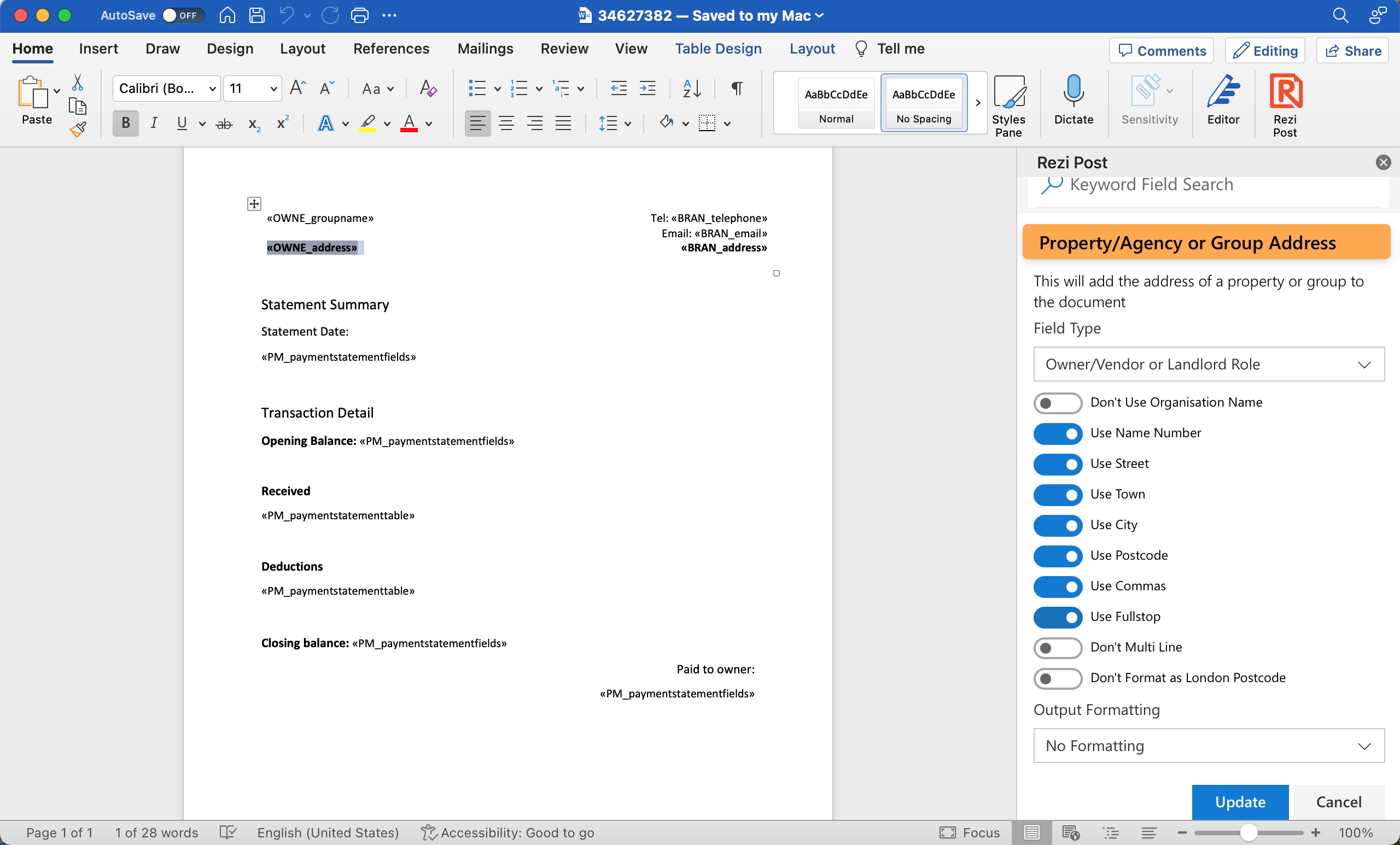Clear all formatting

click(428, 88)
